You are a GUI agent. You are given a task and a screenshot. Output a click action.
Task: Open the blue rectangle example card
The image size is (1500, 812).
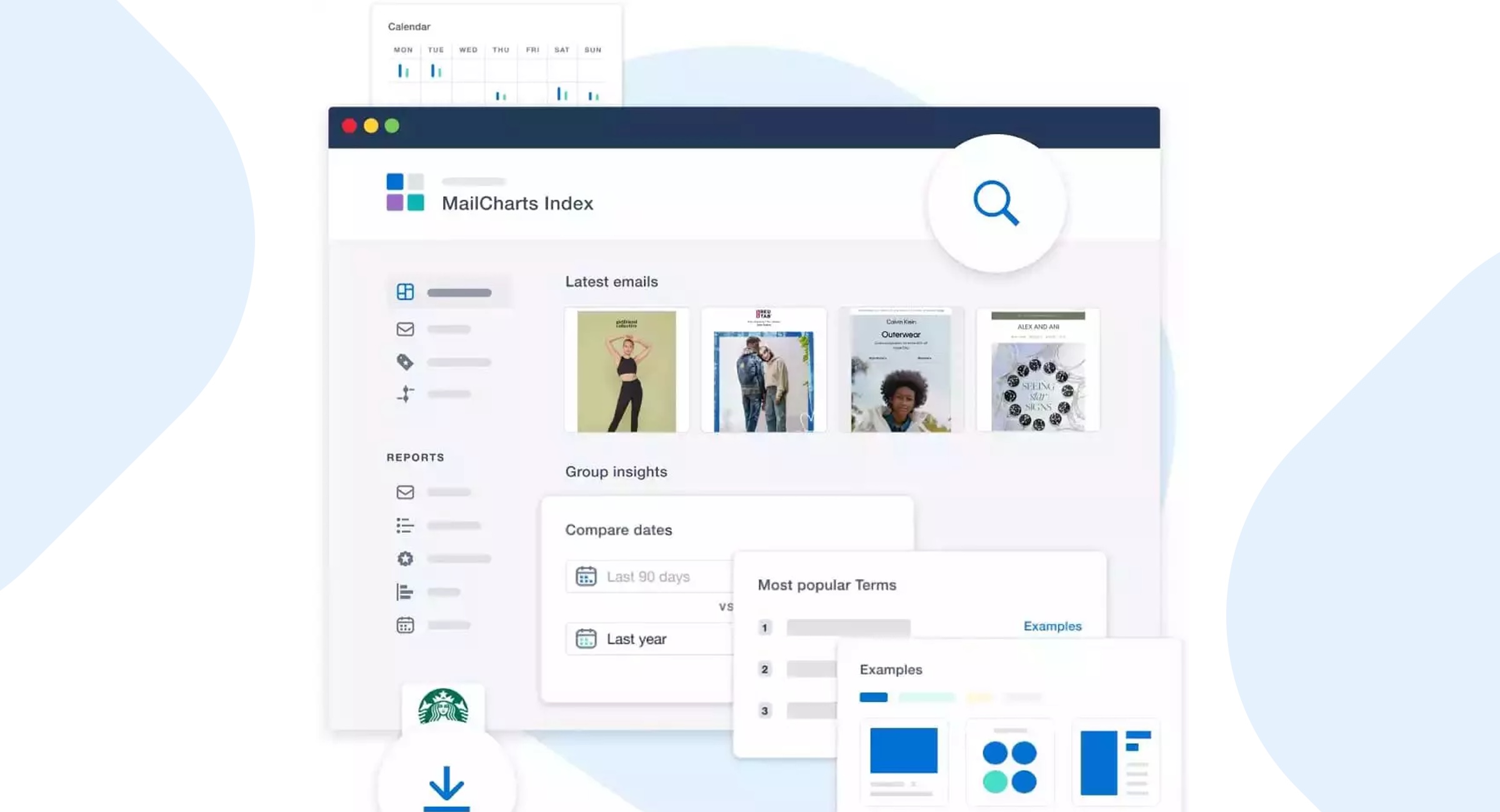point(904,762)
